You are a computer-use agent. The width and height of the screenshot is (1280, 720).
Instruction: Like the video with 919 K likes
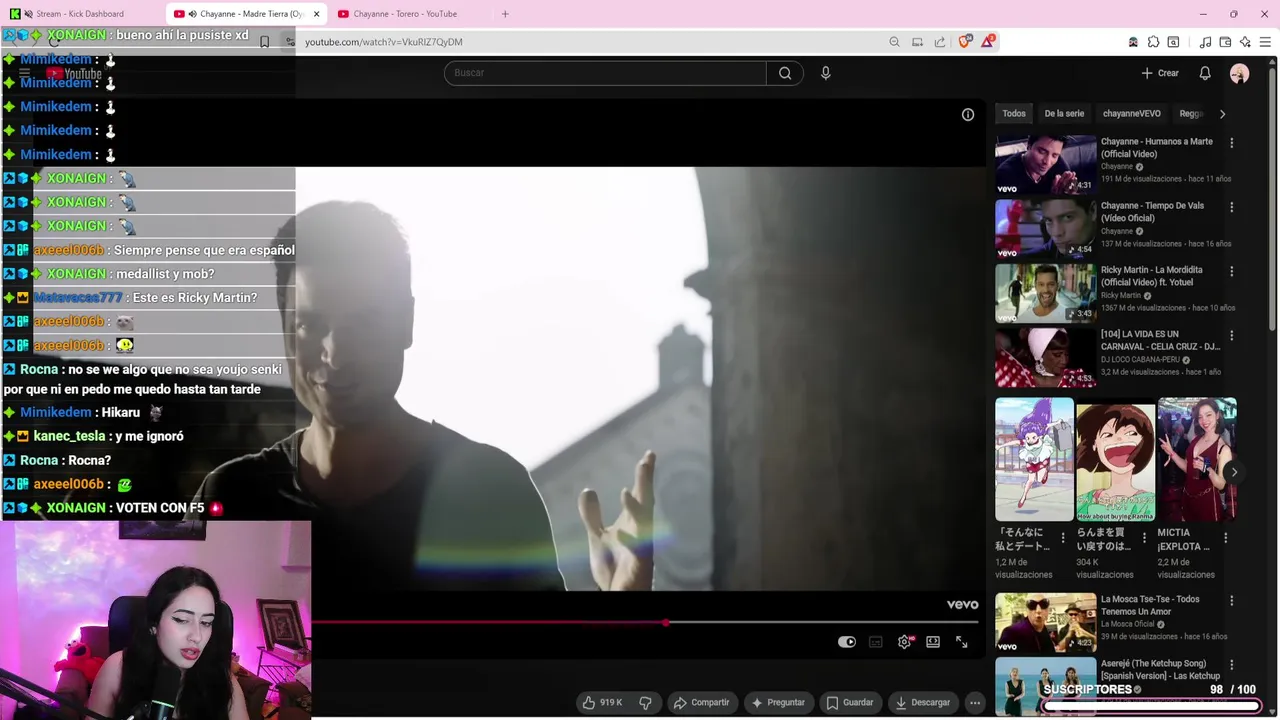(x=601, y=702)
